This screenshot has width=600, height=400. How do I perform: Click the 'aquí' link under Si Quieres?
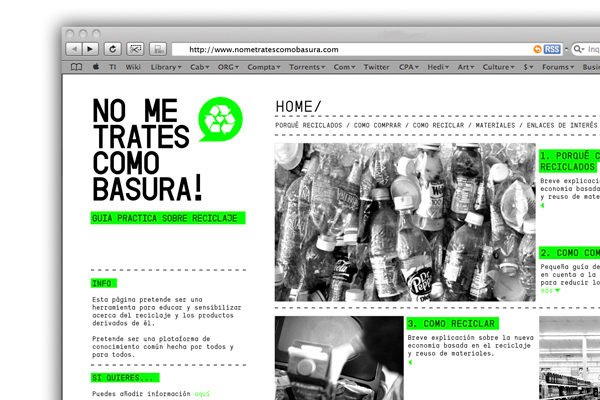202,394
